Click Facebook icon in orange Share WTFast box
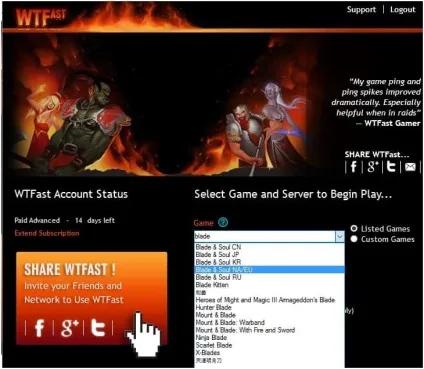Viewport: 424px width, 369px height. tap(39, 328)
